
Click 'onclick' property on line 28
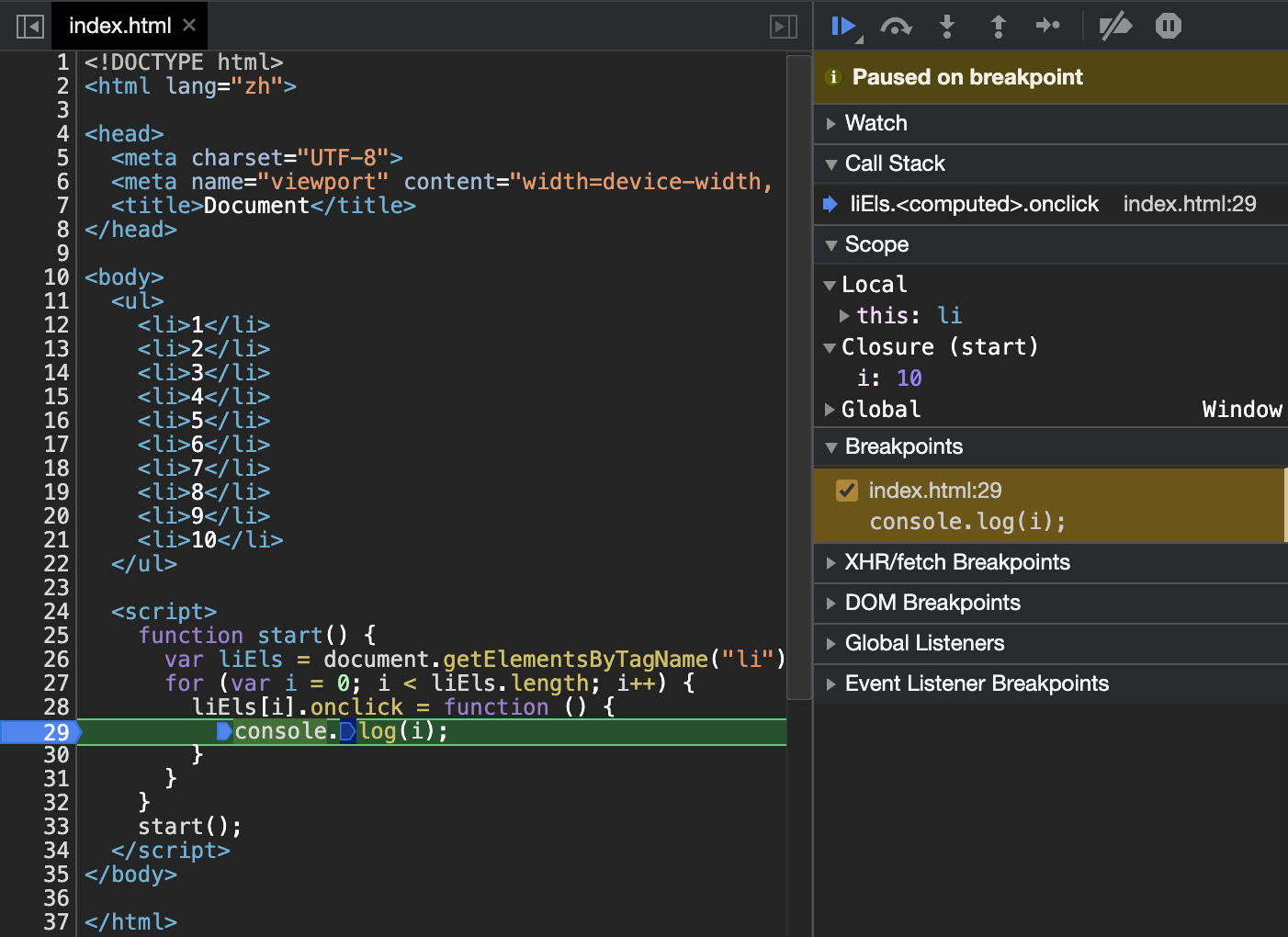tap(356, 707)
